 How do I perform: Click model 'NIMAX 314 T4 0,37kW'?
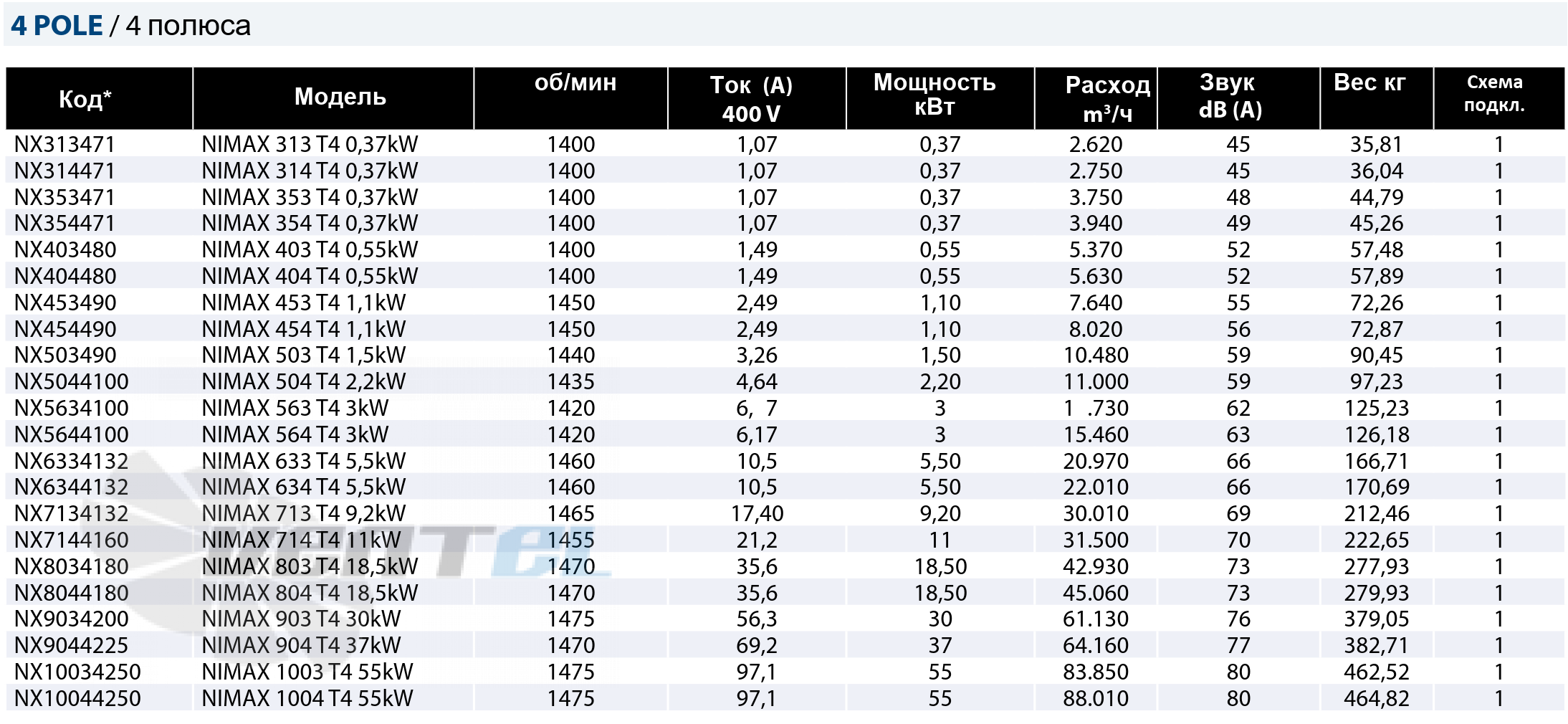(x=310, y=171)
